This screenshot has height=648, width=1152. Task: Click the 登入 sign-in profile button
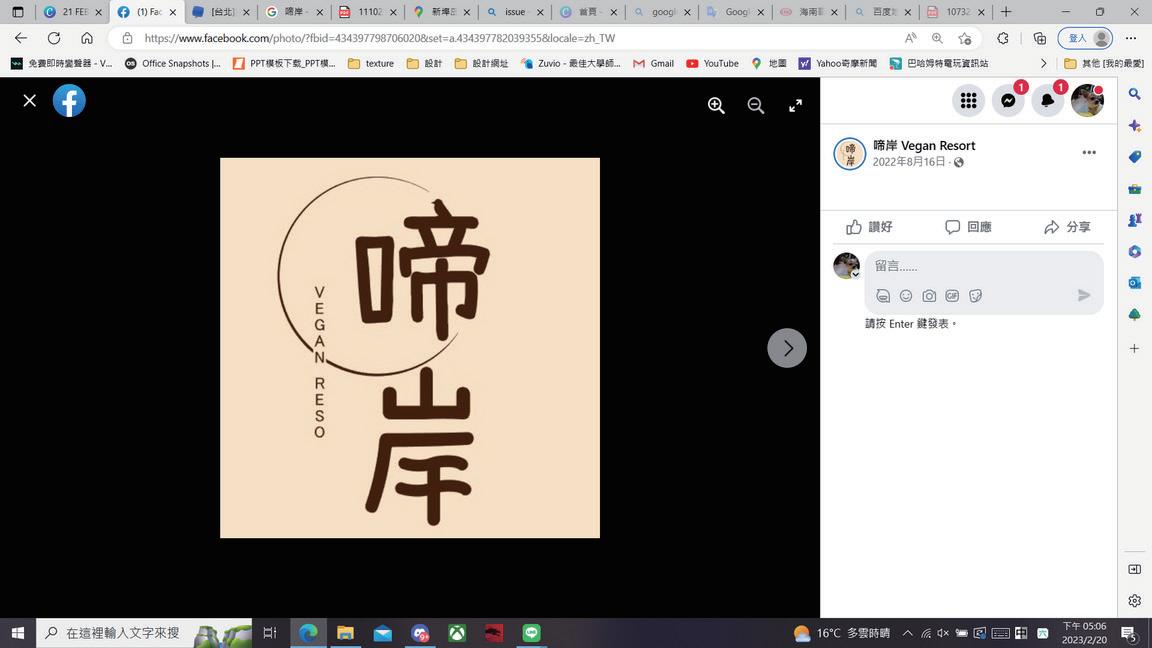1085,38
